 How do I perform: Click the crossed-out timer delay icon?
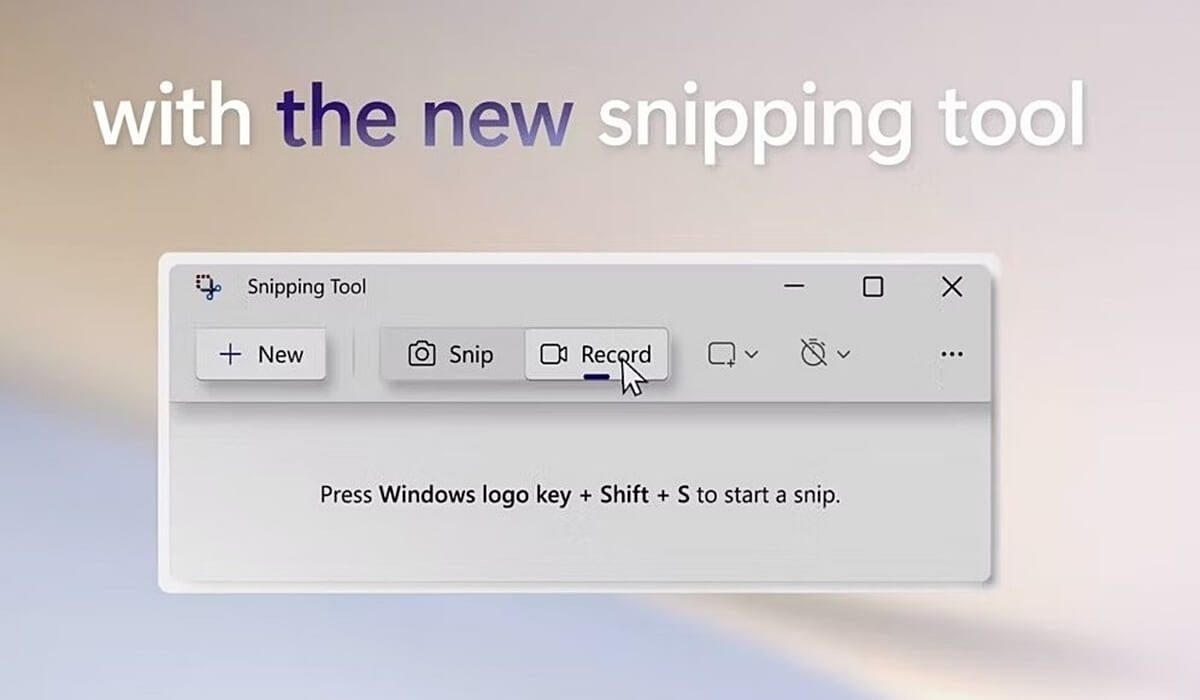pos(814,353)
